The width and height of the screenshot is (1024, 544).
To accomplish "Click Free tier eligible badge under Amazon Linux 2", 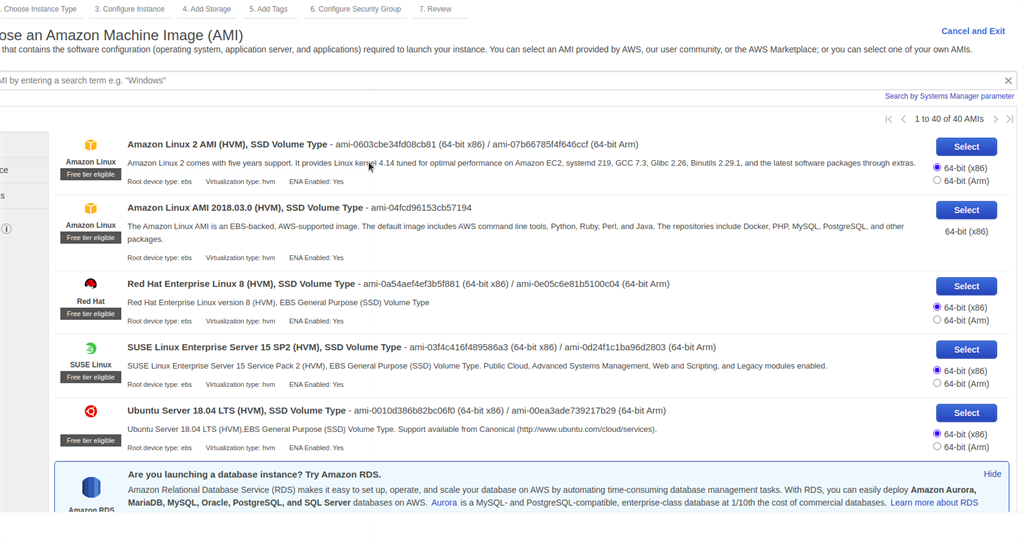I will click(x=91, y=174).
